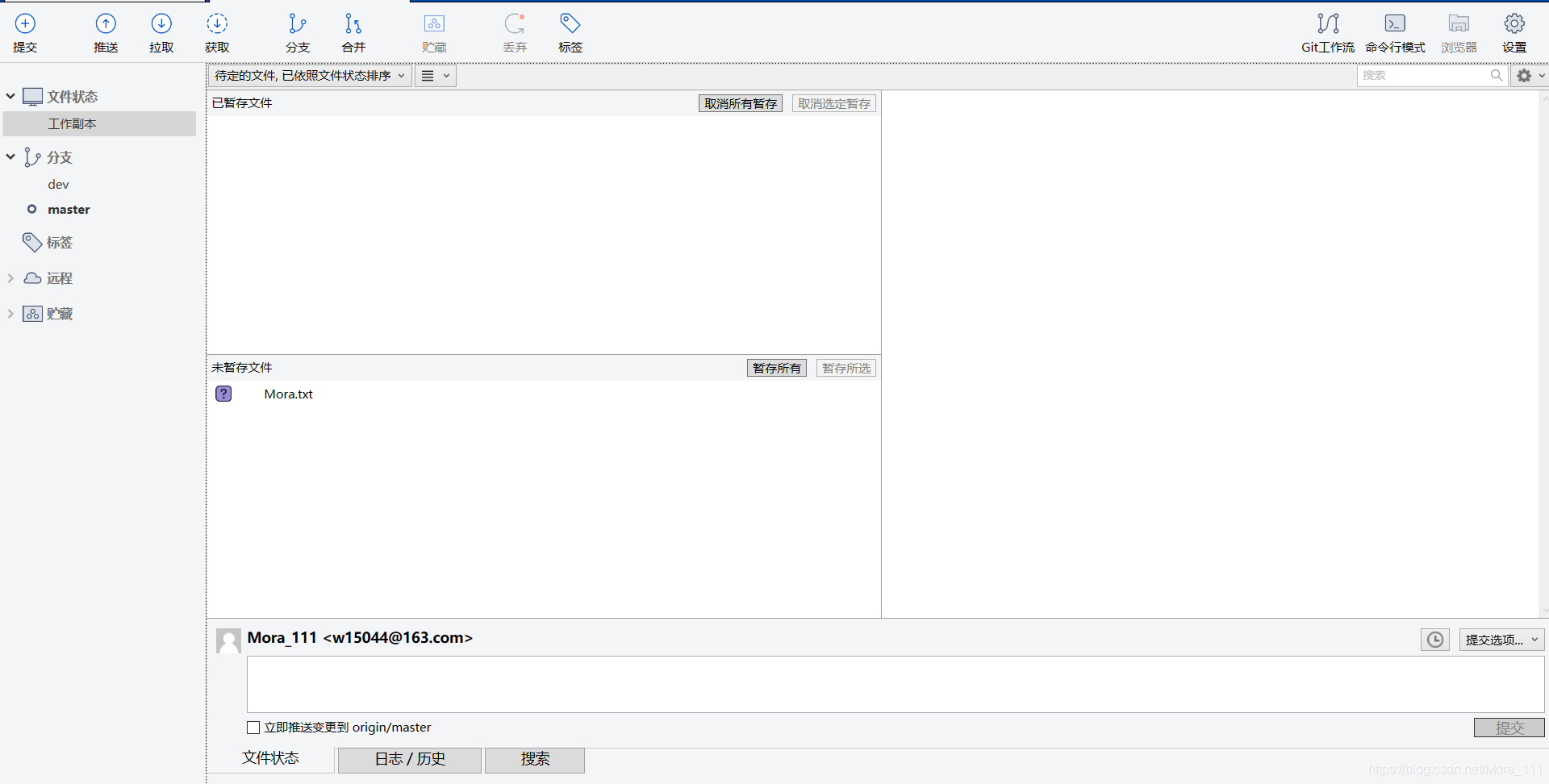Switch to the 文件状态 bottom tab

pos(271,758)
